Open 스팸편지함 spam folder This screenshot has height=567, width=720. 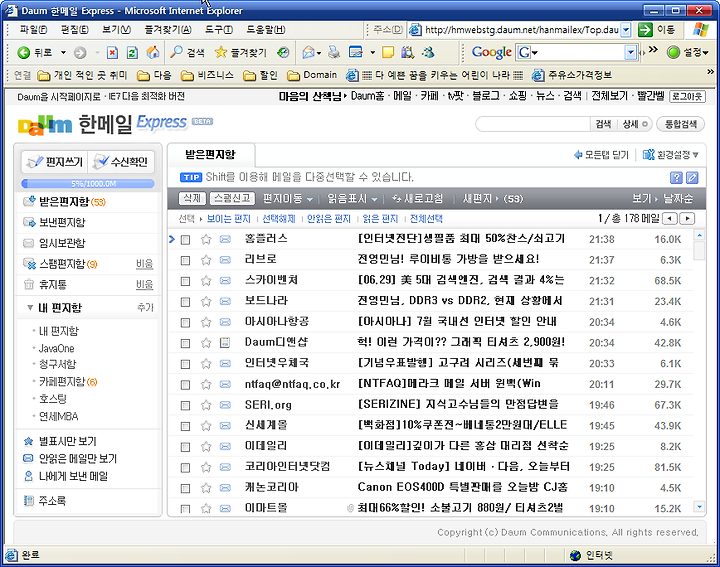click(60, 264)
